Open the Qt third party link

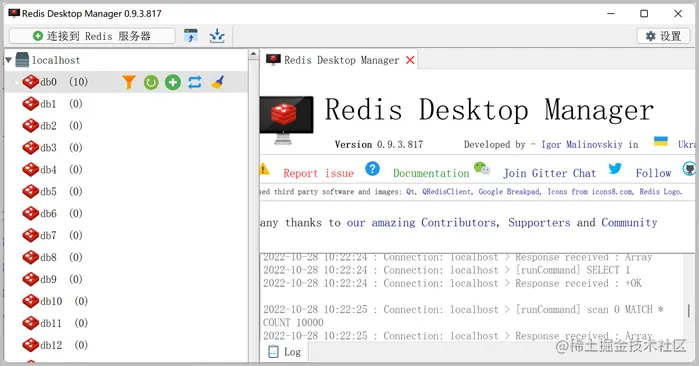pyautogui.click(x=411, y=192)
